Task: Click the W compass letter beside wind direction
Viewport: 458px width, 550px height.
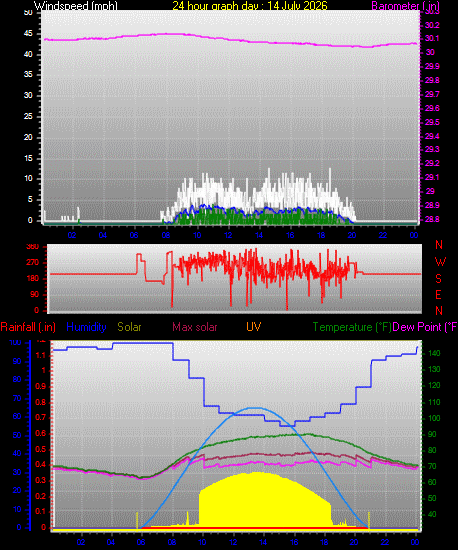Action: click(x=440, y=261)
